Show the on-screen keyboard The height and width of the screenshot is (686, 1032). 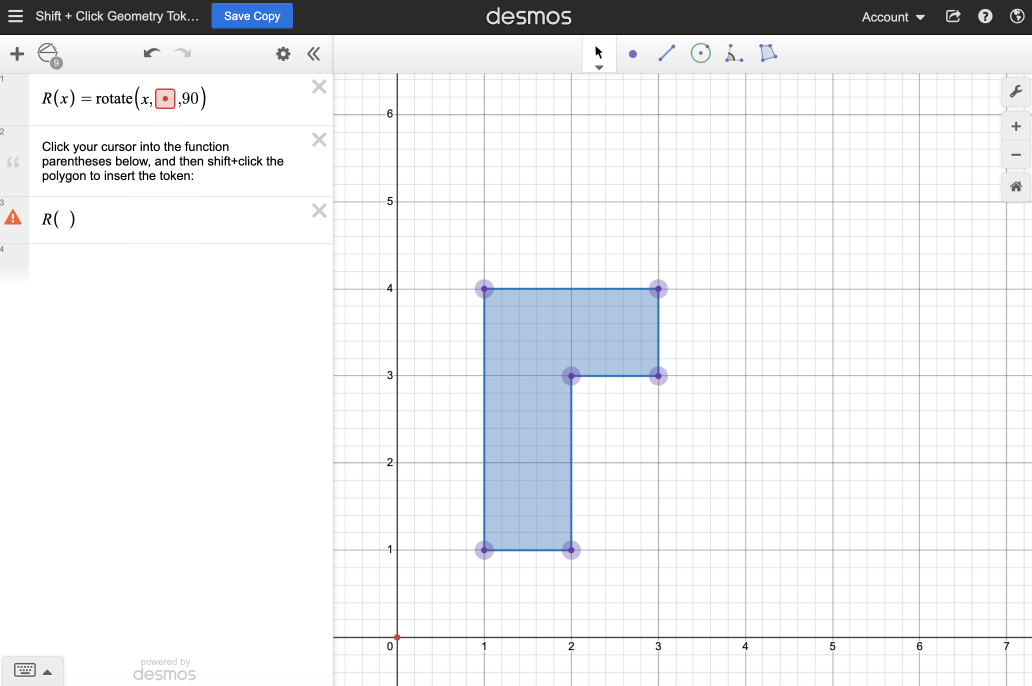point(32,670)
